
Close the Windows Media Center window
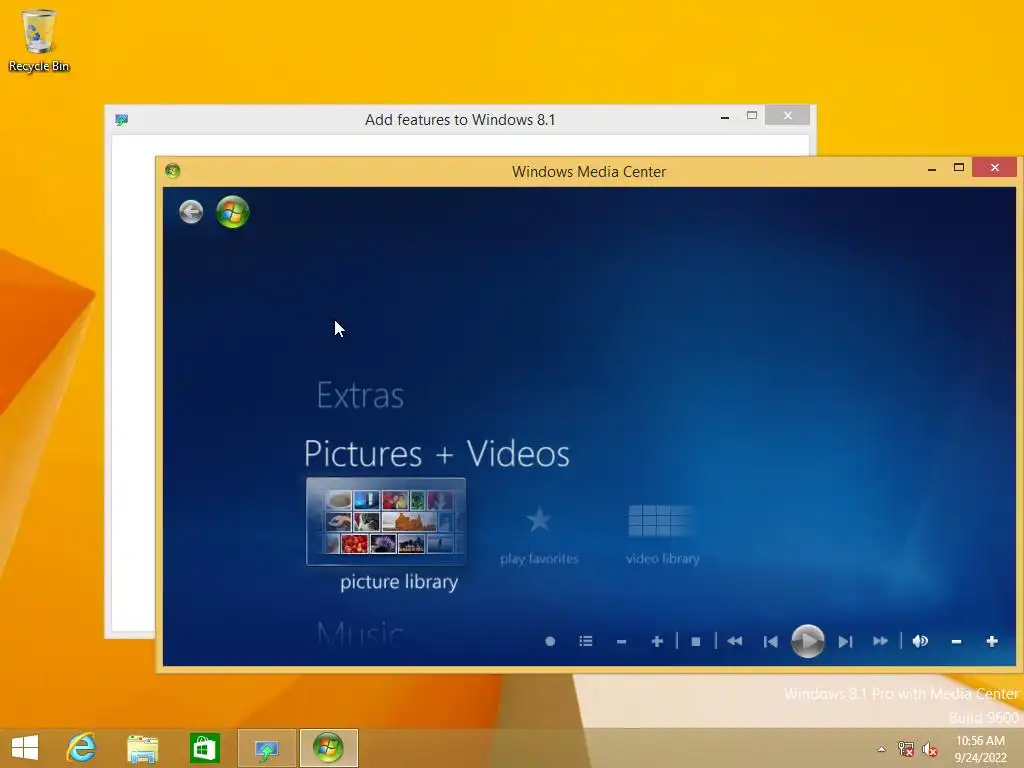(995, 168)
